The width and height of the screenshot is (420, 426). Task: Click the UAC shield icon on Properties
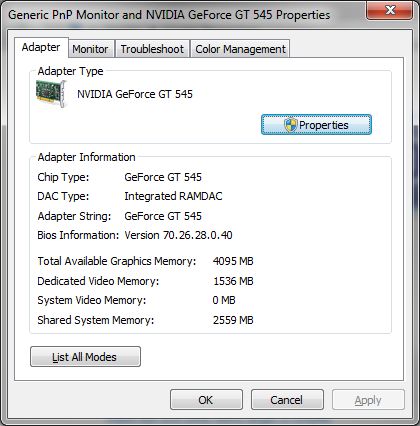(290, 125)
